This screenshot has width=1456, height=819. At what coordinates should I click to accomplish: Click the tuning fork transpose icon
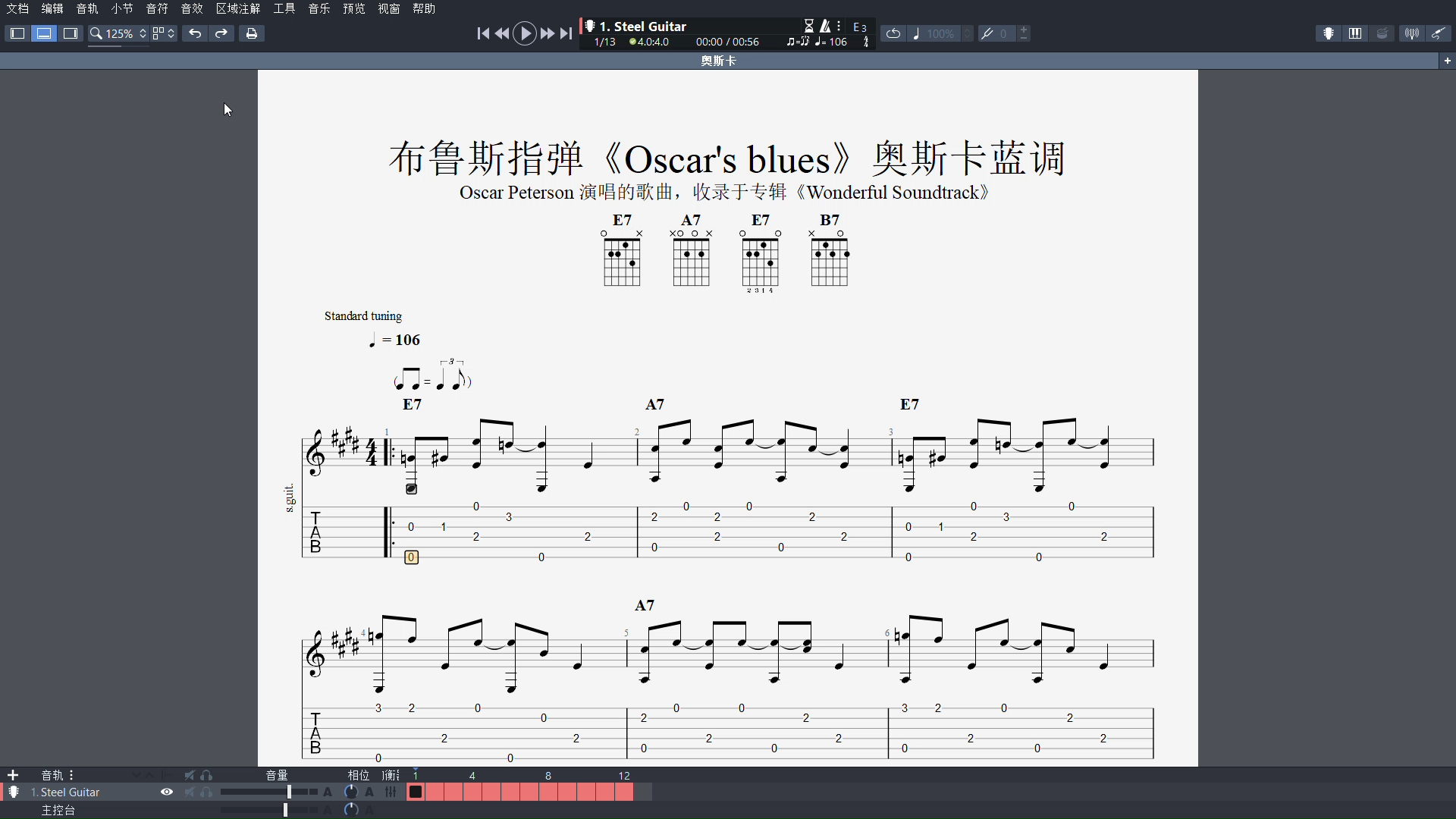point(987,33)
